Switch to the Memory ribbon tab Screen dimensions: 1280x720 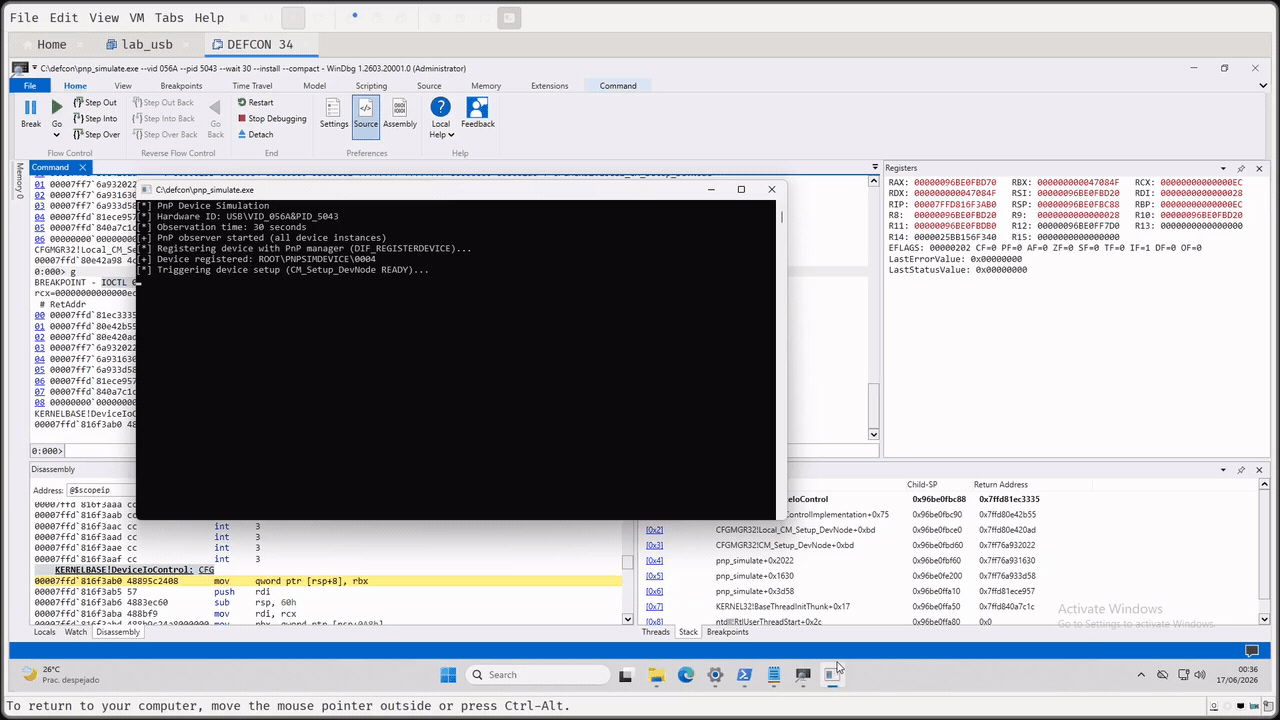click(486, 86)
